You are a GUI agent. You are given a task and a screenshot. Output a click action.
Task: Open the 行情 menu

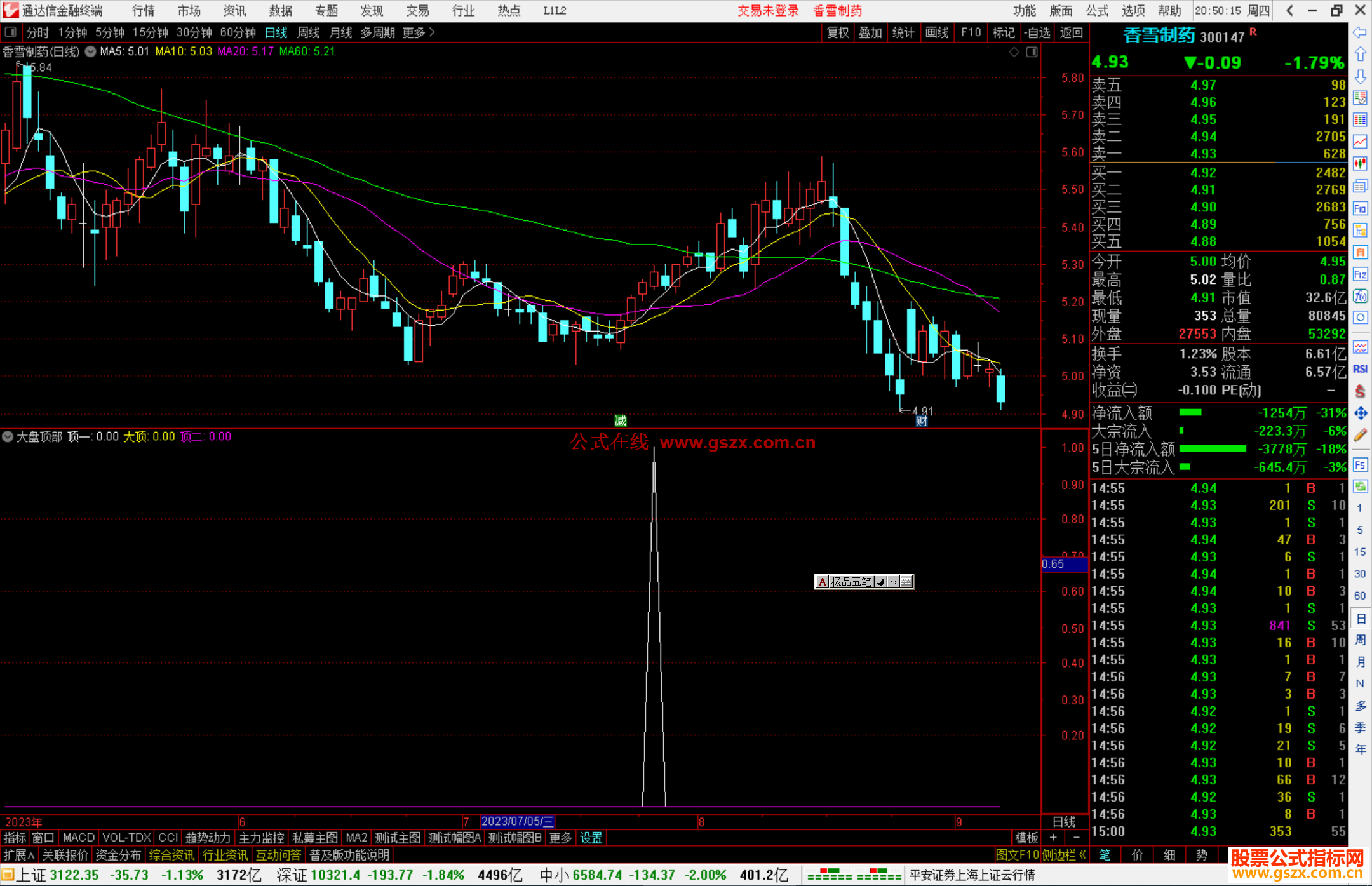(143, 10)
